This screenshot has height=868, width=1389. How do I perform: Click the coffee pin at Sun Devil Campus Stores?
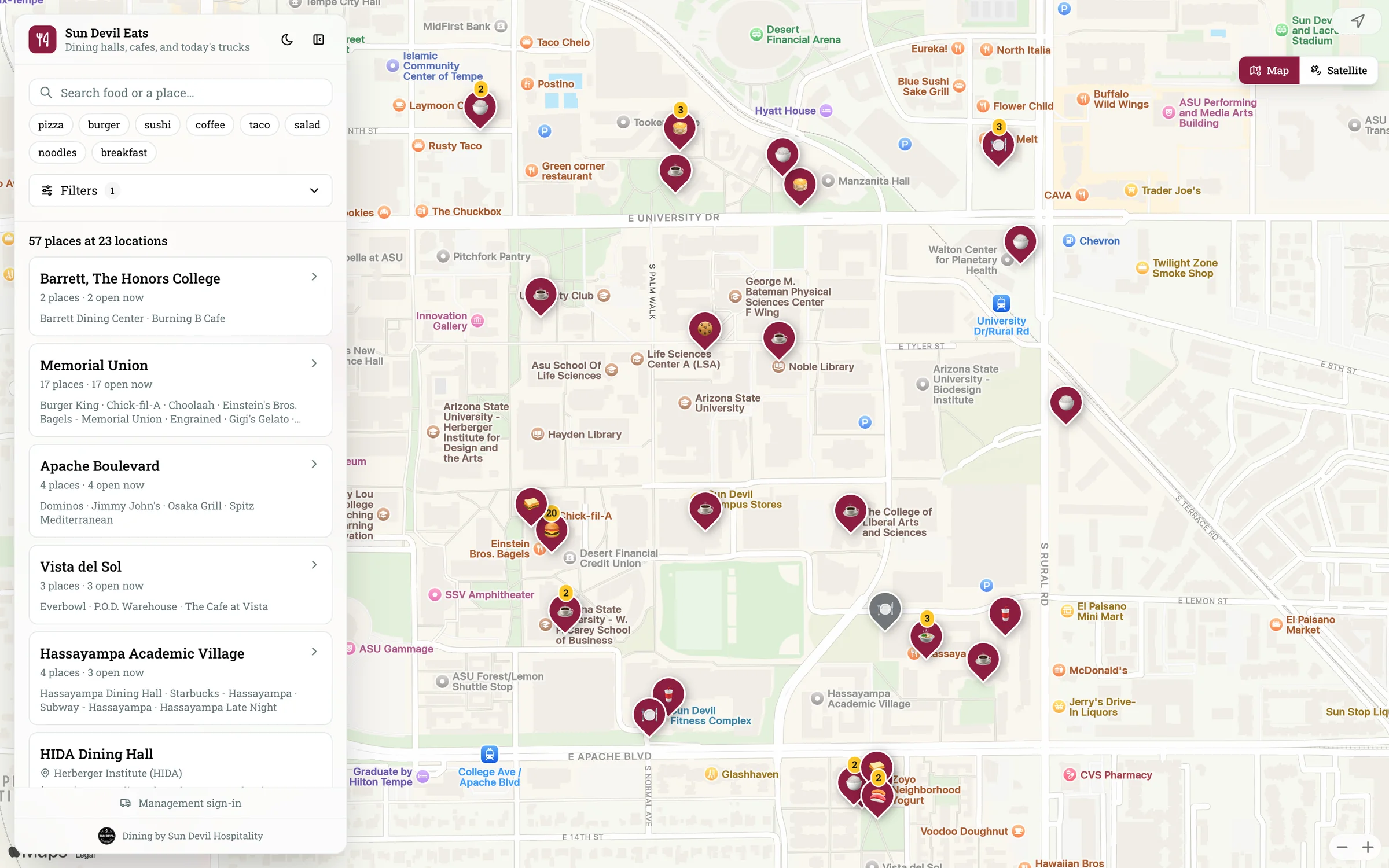pyautogui.click(x=705, y=511)
